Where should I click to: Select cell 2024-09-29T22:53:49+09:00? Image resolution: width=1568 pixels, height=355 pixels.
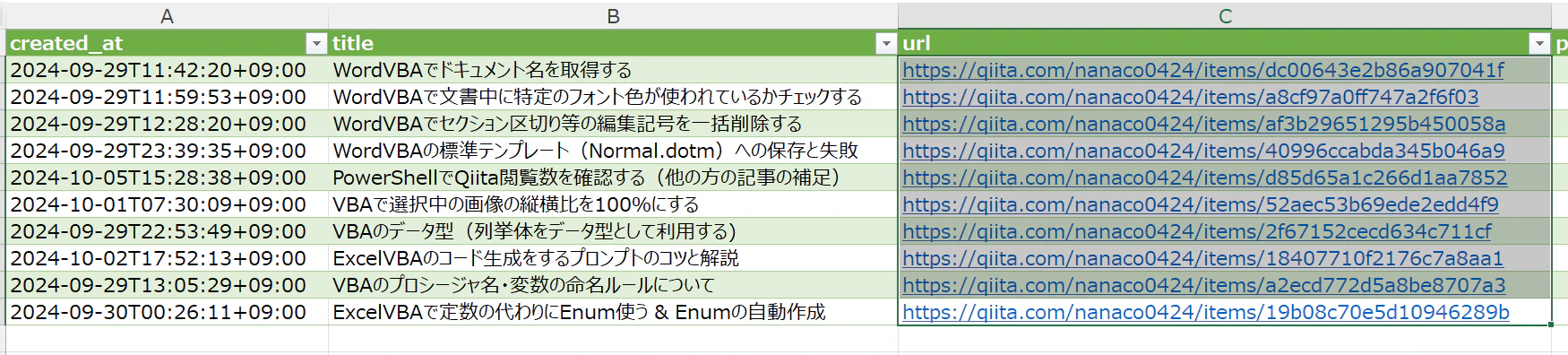(x=167, y=231)
